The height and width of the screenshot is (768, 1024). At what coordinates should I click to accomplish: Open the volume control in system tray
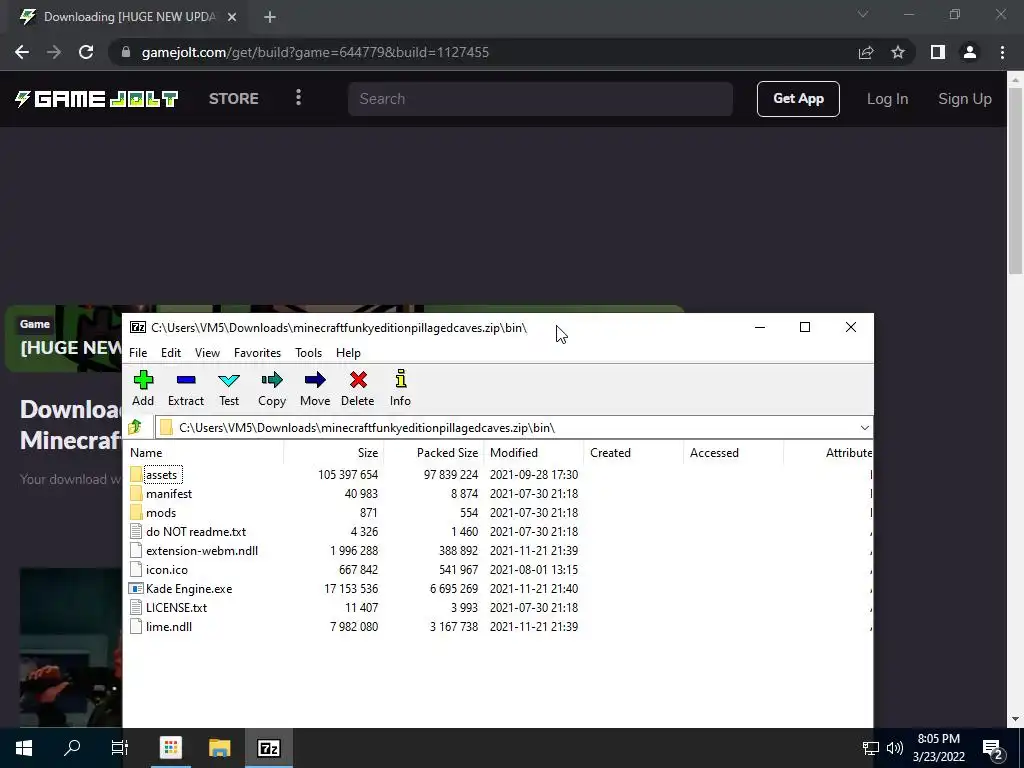click(895, 748)
